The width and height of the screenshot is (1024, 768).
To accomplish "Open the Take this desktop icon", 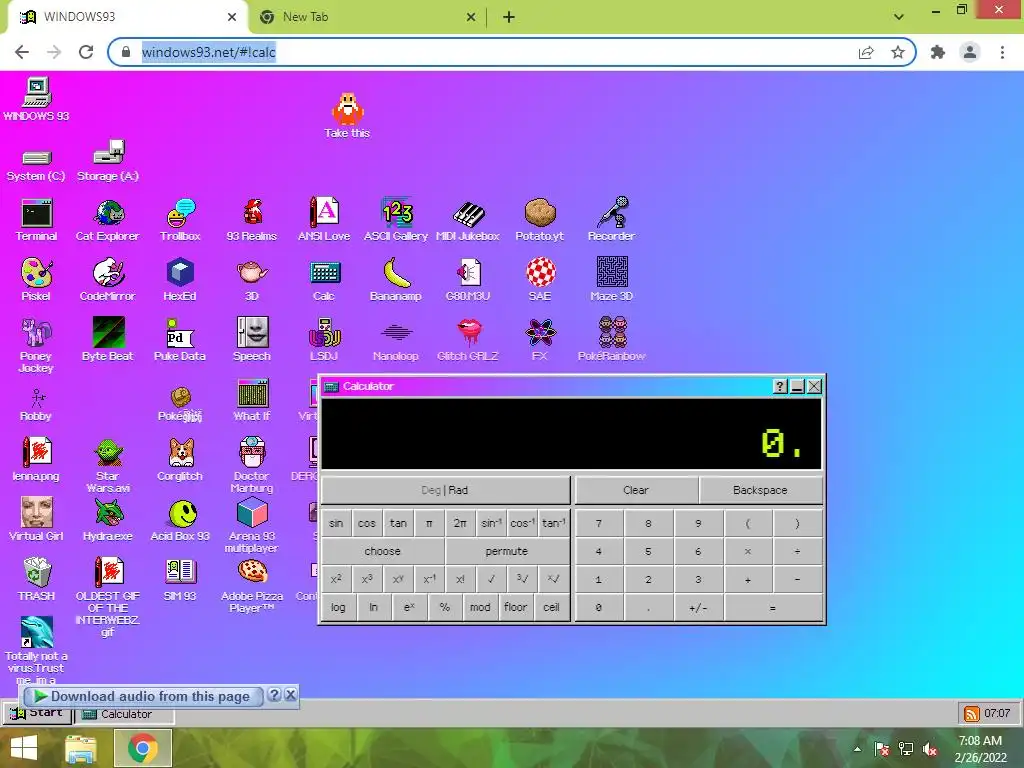I will click(x=347, y=115).
